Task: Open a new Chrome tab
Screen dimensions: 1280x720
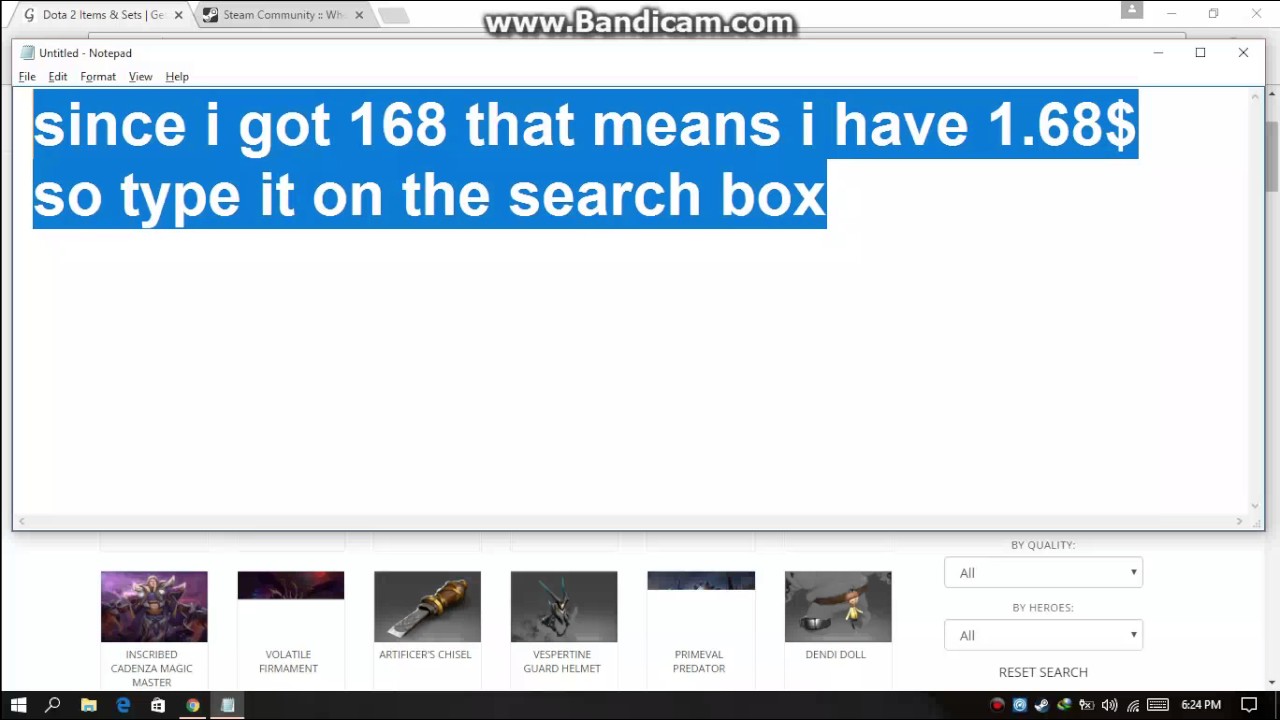Action: (x=393, y=16)
